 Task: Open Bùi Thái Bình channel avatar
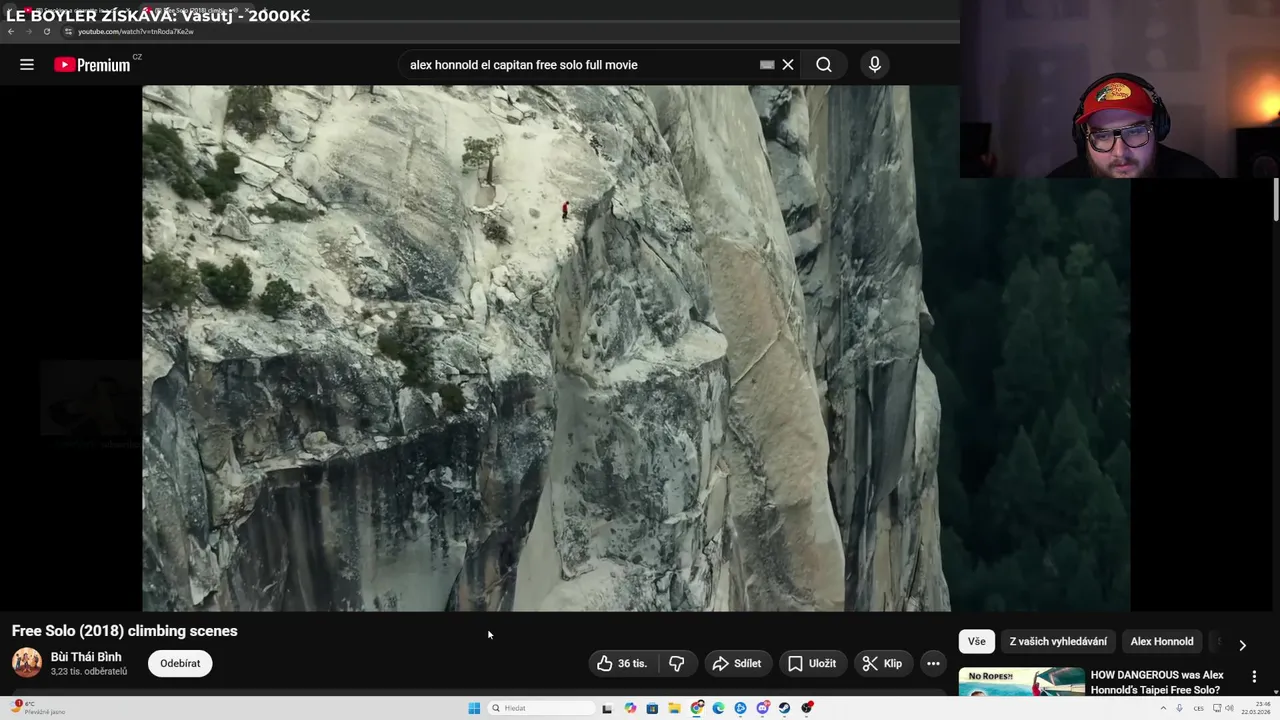tap(27, 663)
